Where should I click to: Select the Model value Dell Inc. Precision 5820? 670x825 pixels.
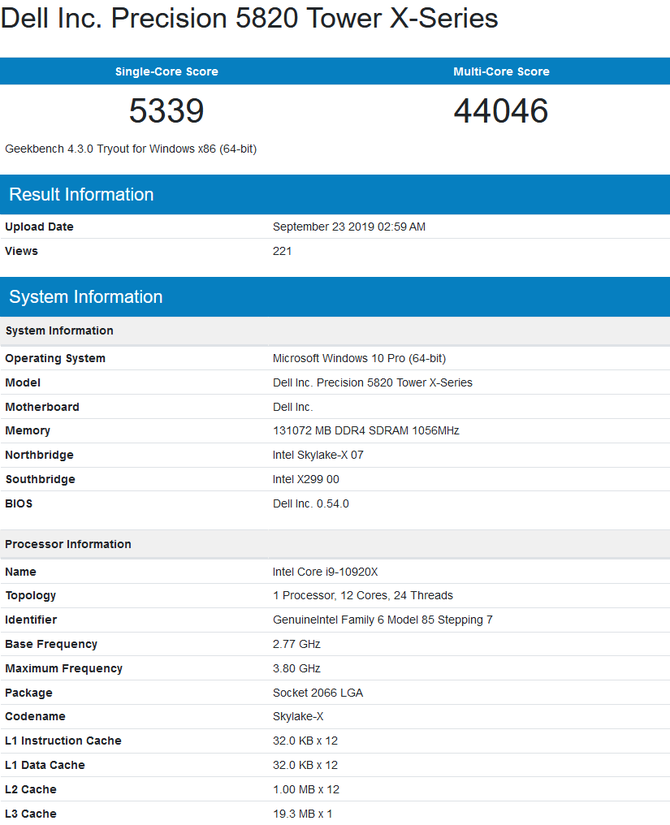pos(373,383)
